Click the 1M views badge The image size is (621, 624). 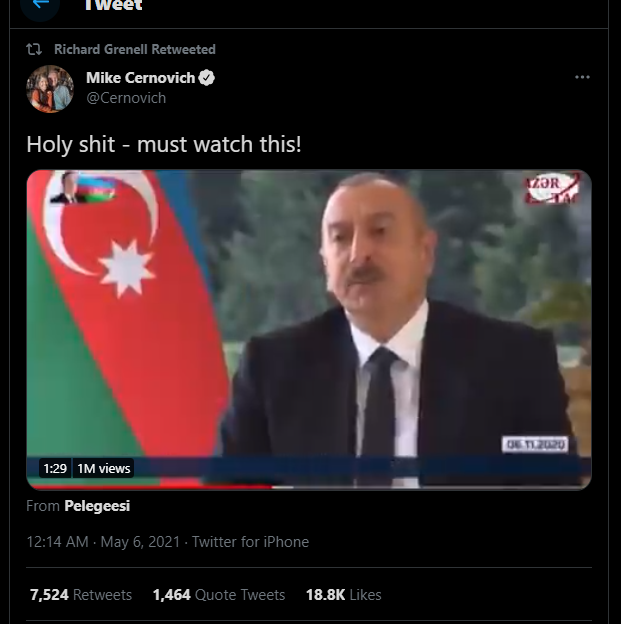(x=104, y=468)
